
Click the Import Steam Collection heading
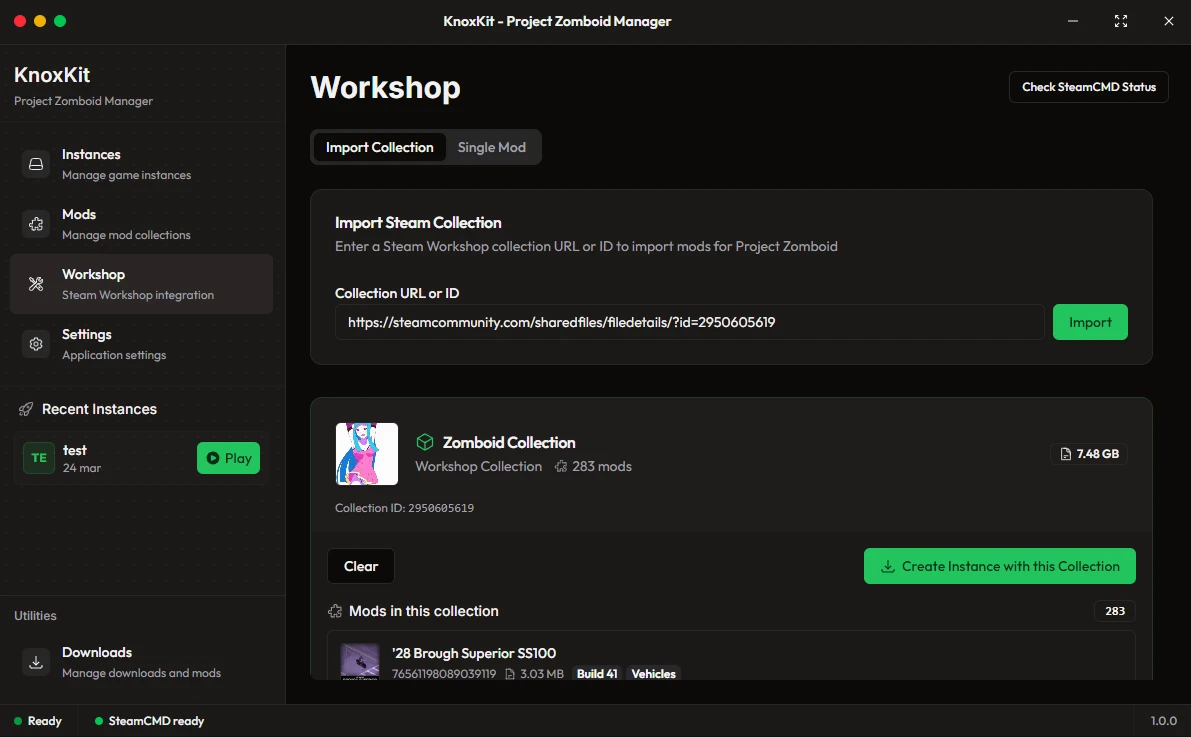(418, 223)
